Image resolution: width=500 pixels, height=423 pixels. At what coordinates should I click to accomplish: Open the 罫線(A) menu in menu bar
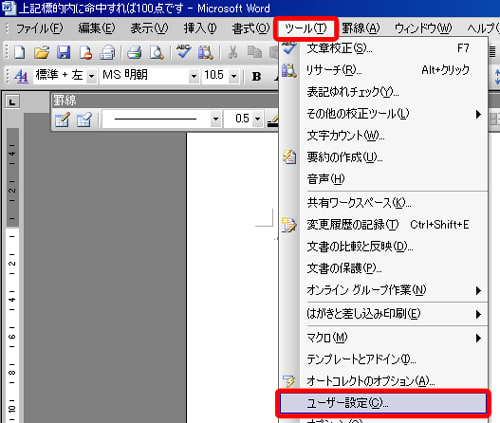pyautogui.click(x=361, y=28)
